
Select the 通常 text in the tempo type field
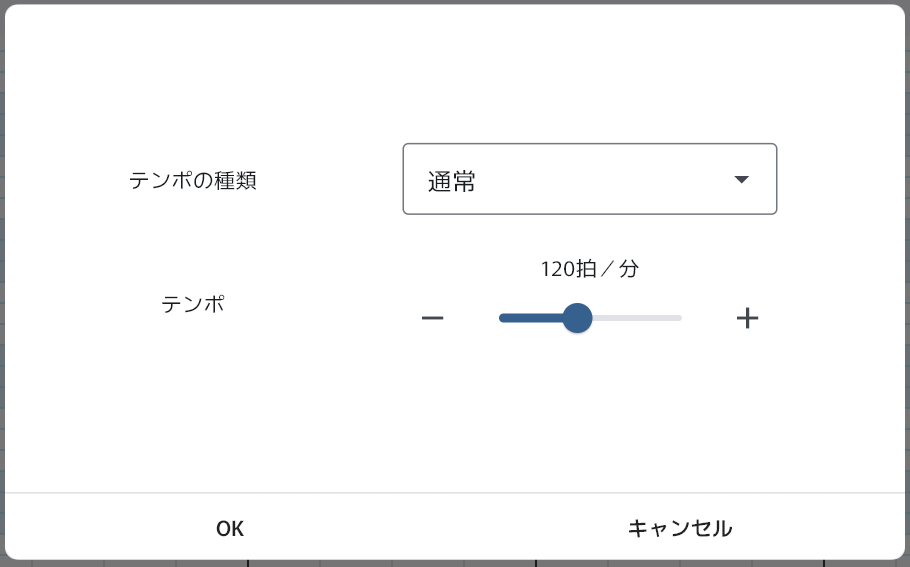tap(452, 181)
